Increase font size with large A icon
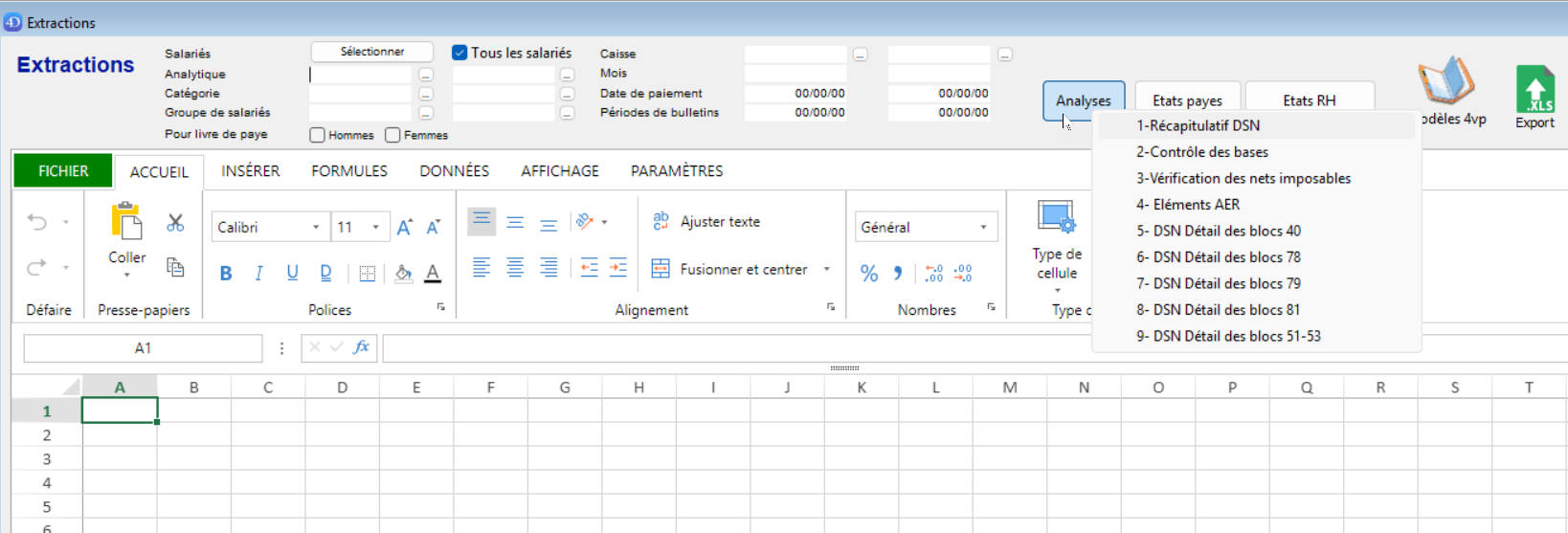This screenshot has width=1568, height=533. (404, 227)
